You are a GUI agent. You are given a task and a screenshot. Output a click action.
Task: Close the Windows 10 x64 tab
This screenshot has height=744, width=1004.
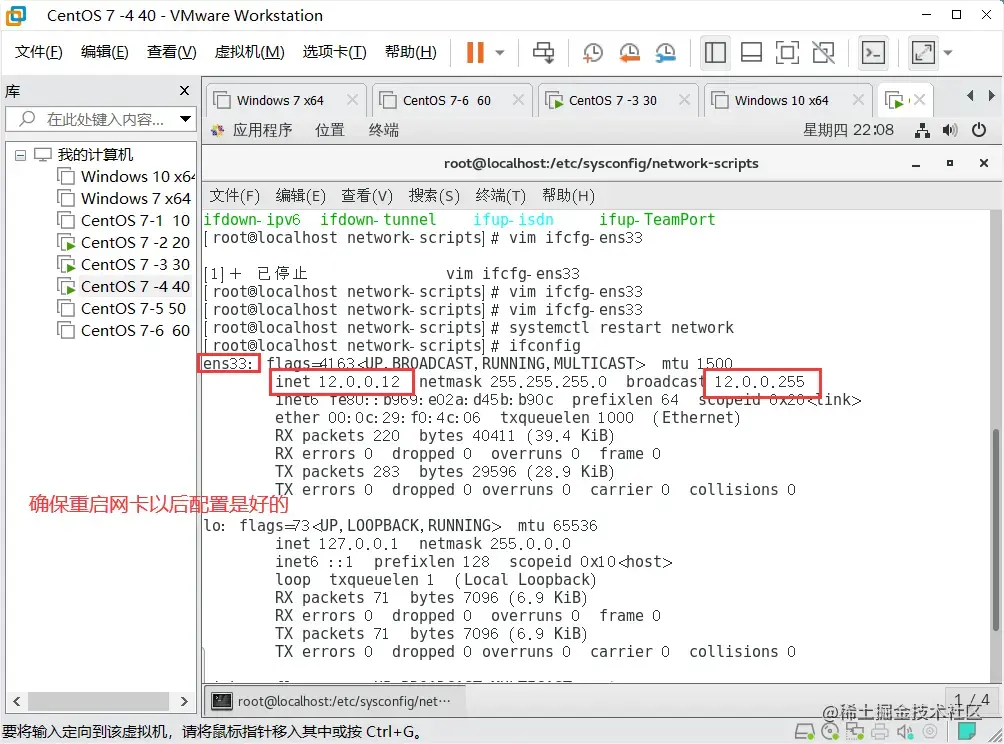859,100
